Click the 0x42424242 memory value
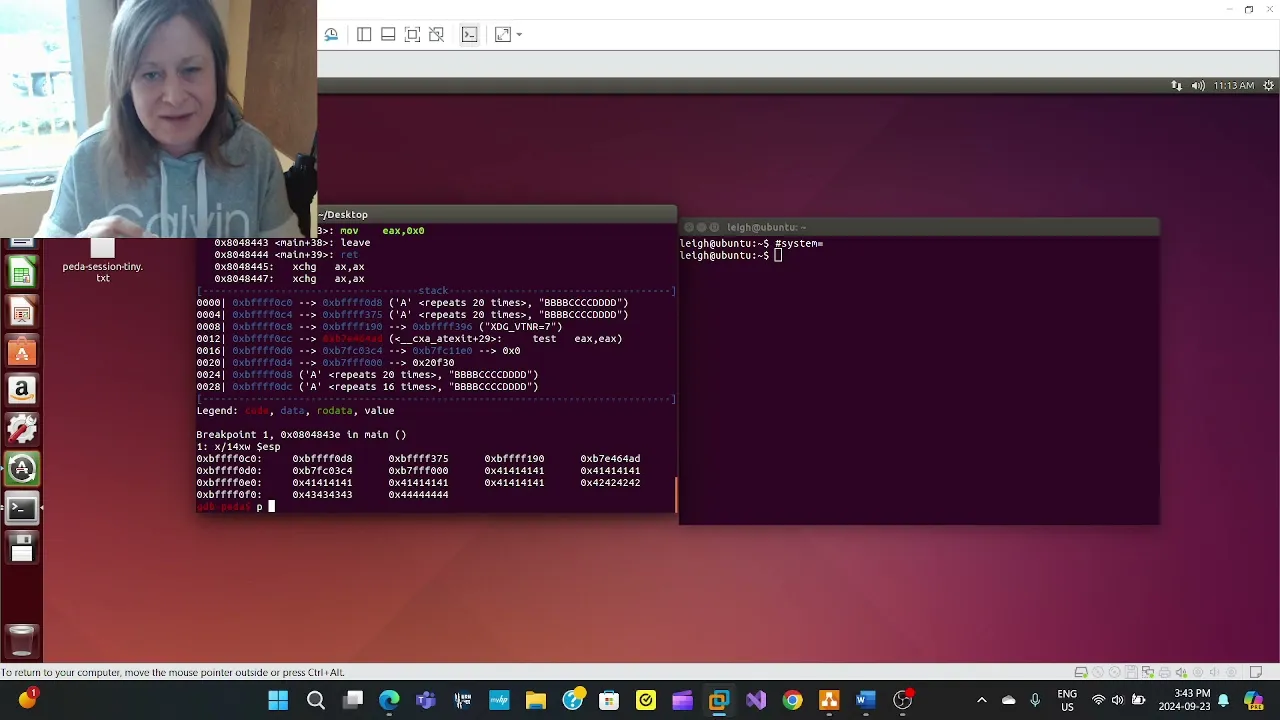Screen dimensions: 1280x720 click(610, 483)
